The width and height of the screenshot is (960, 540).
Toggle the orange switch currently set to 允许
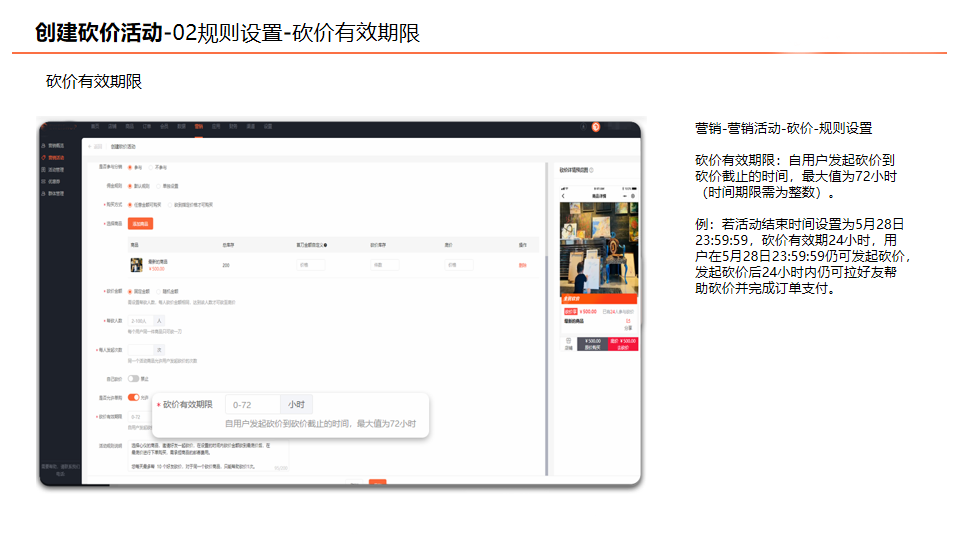pyautogui.click(x=133, y=397)
